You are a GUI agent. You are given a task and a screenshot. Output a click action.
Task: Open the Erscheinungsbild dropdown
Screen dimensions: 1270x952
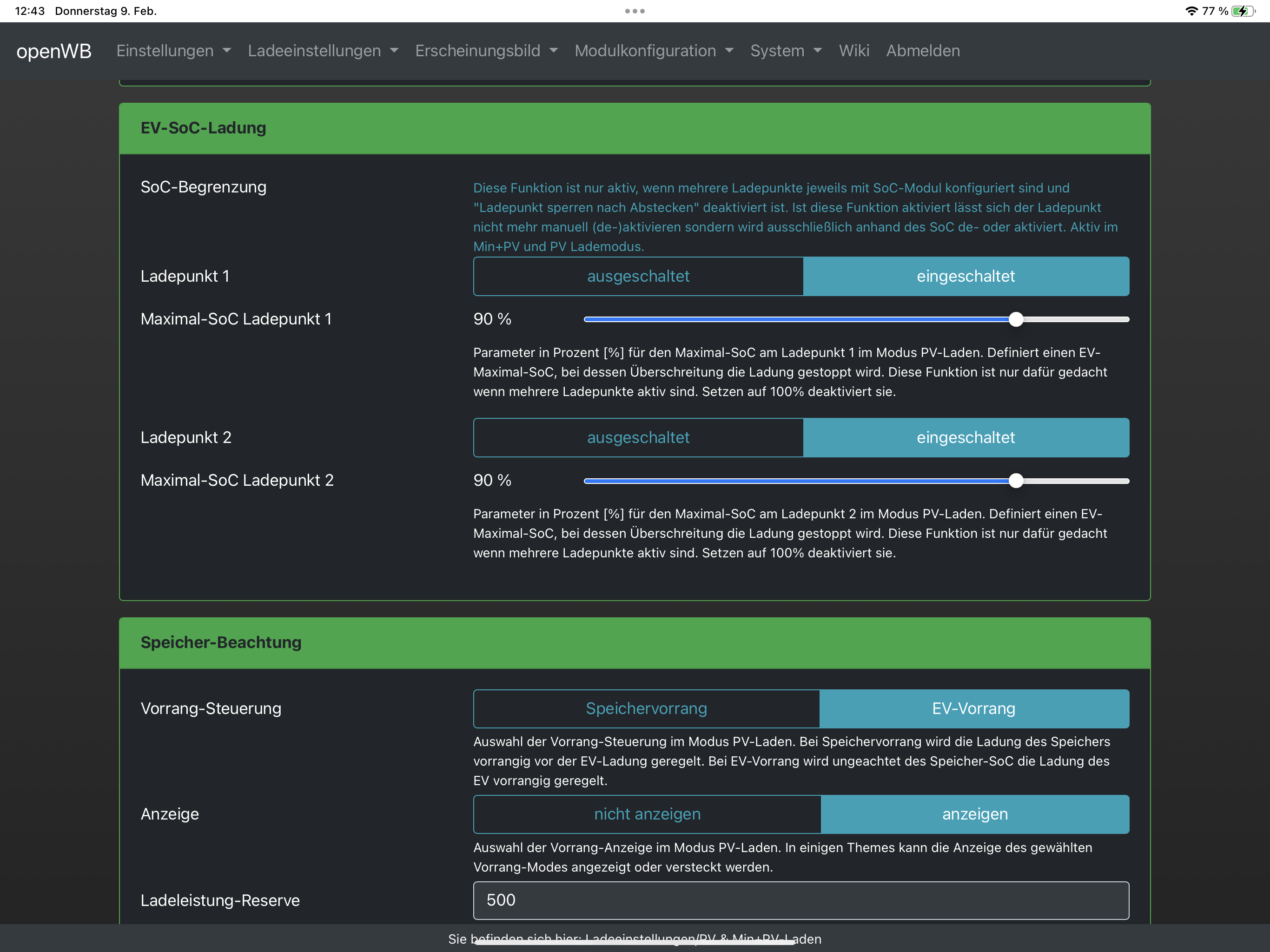tap(486, 51)
